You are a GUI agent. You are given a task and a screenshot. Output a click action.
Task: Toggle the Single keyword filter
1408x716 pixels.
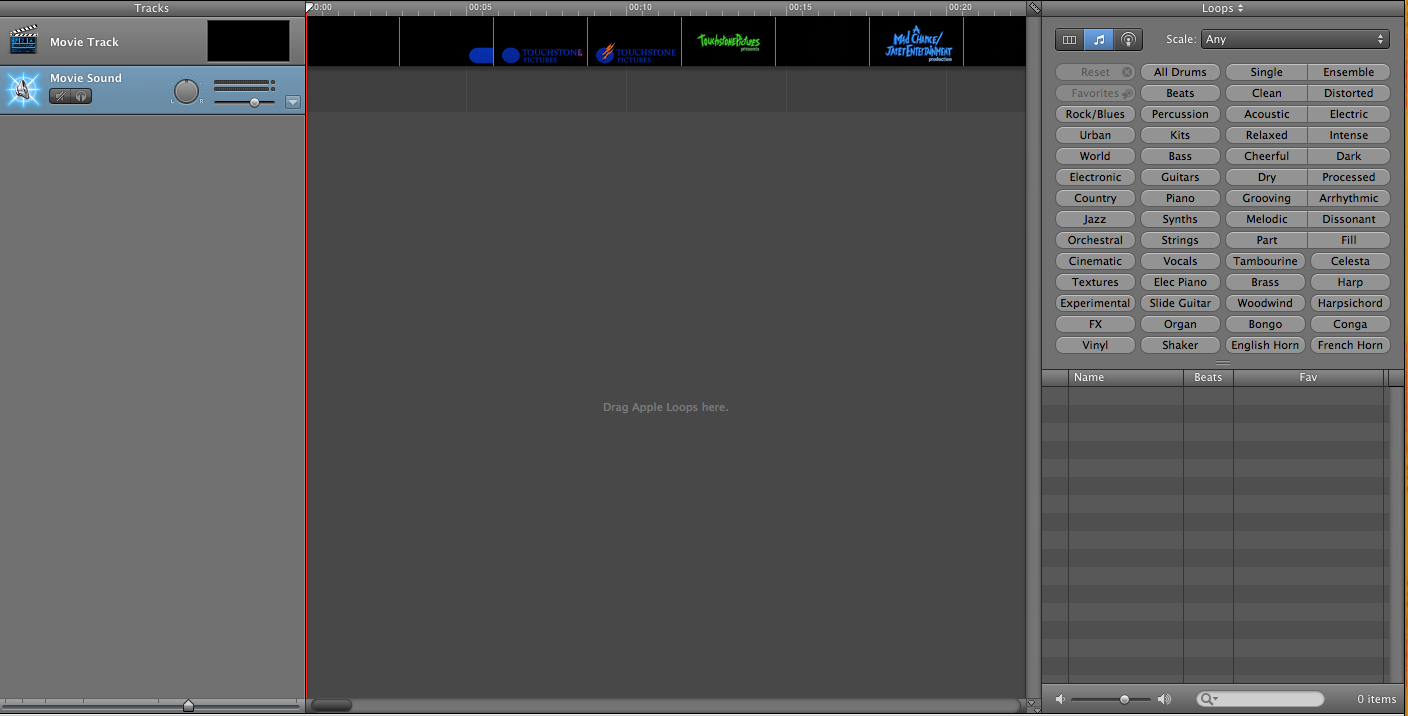pos(1266,72)
